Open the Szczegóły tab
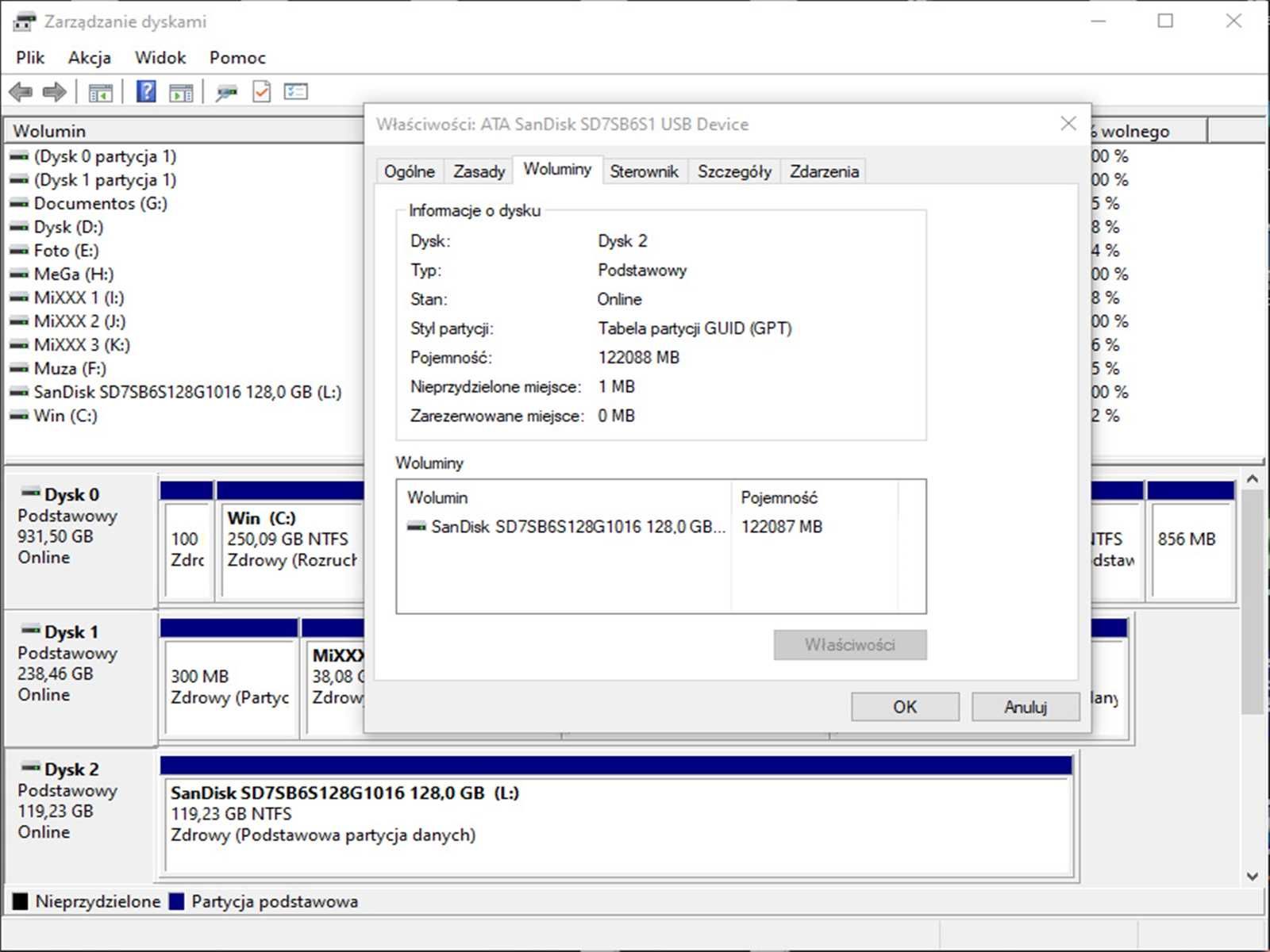1270x952 pixels. [734, 171]
